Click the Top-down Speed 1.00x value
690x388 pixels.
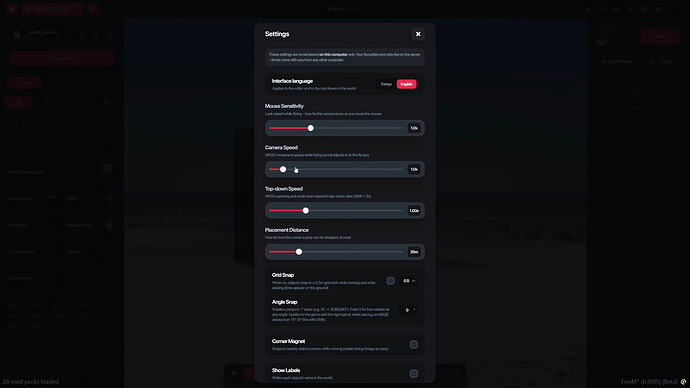pyautogui.click(x=414, y=211)
